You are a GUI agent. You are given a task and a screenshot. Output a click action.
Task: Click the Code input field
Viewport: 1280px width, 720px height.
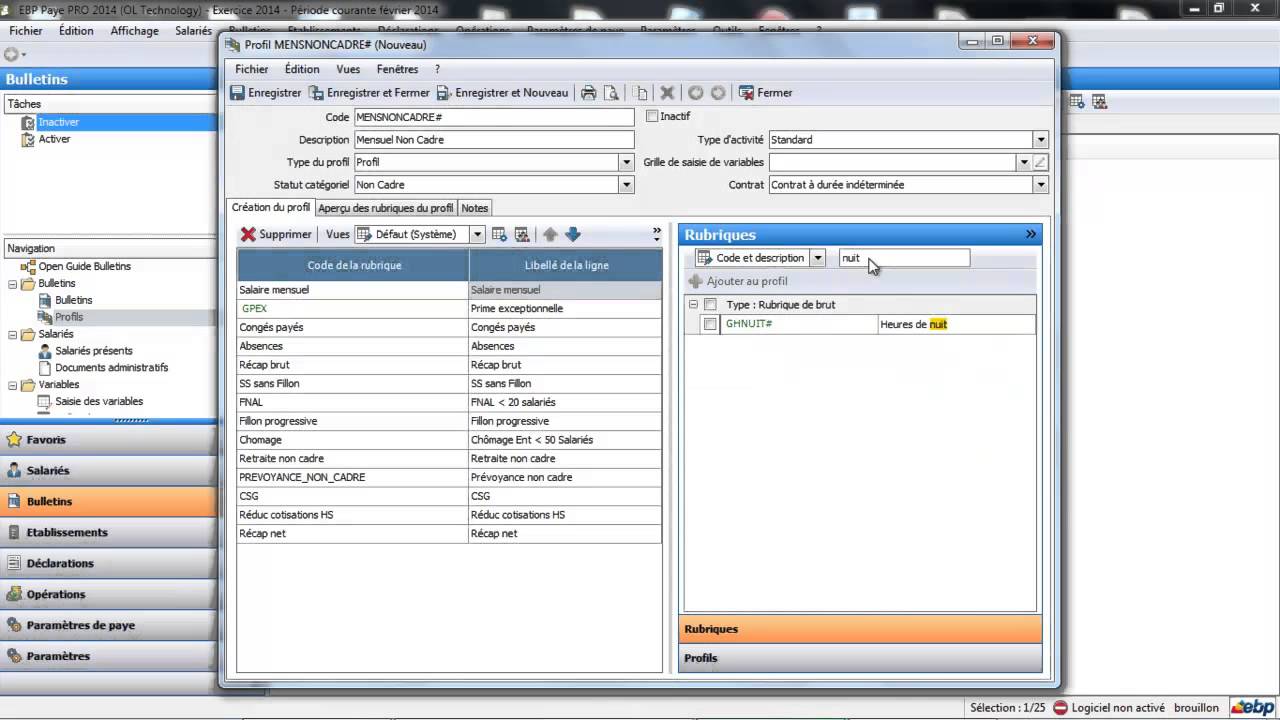(x=494, y=117)
